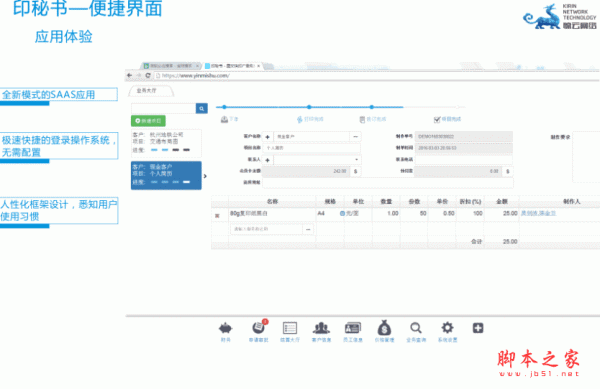Click the binding complete step icon
The image size is (600, 389).
coord(362,120)
